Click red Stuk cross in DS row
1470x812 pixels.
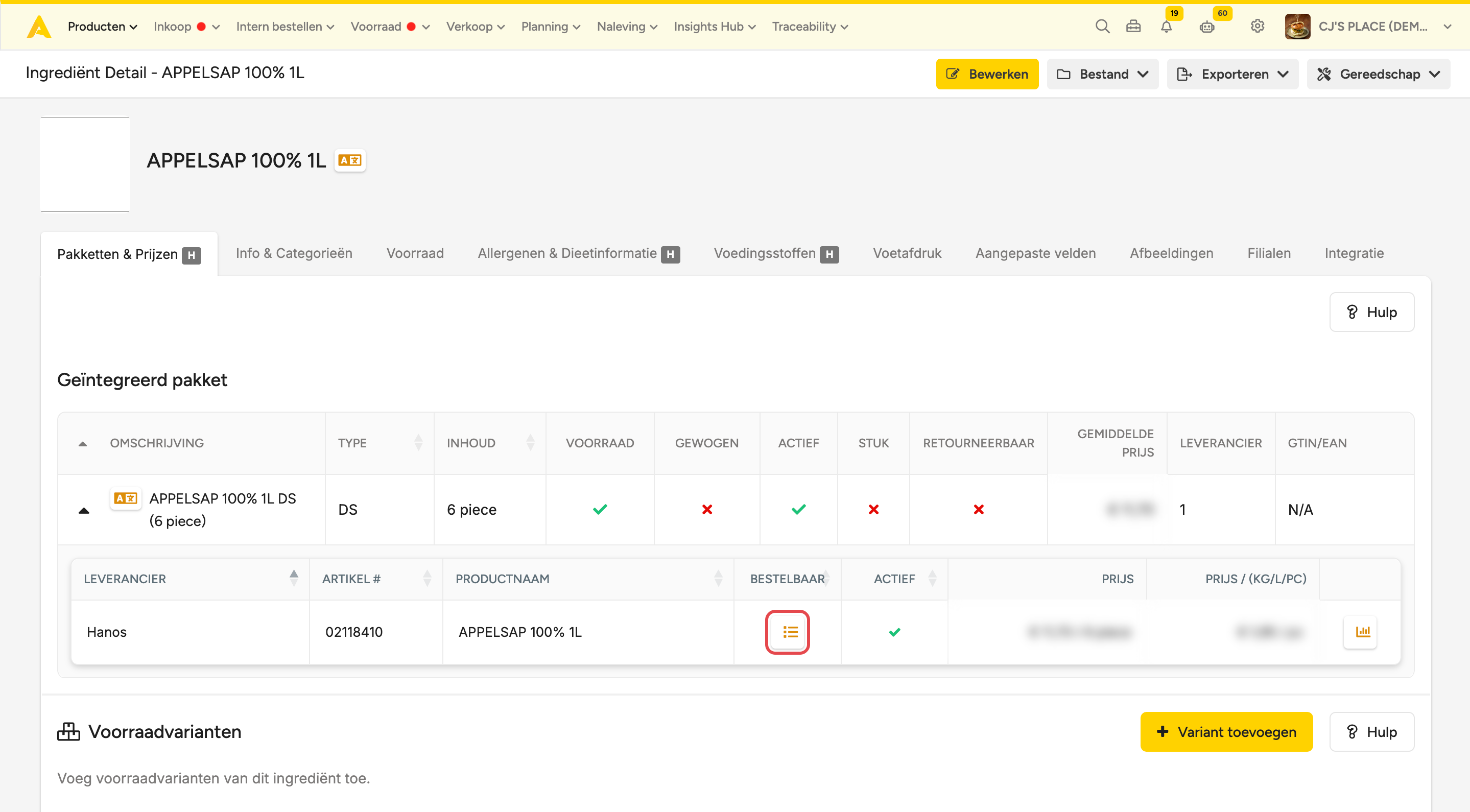coord(873,510)
